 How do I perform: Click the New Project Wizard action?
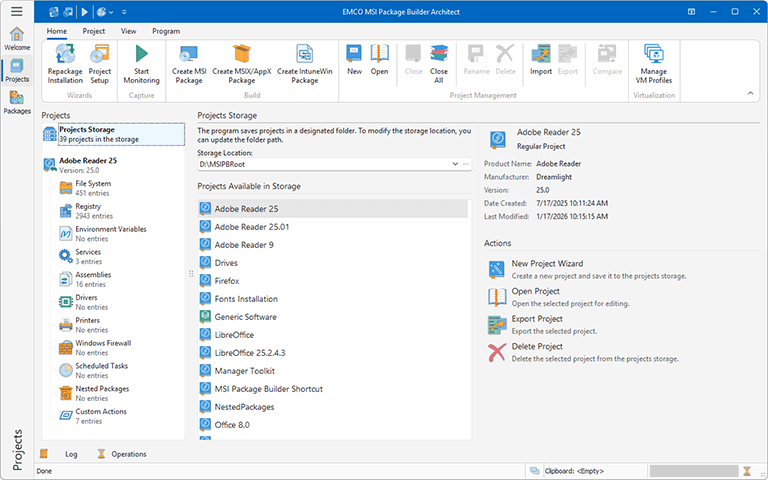pyautogui.click(x=547, y=264)
